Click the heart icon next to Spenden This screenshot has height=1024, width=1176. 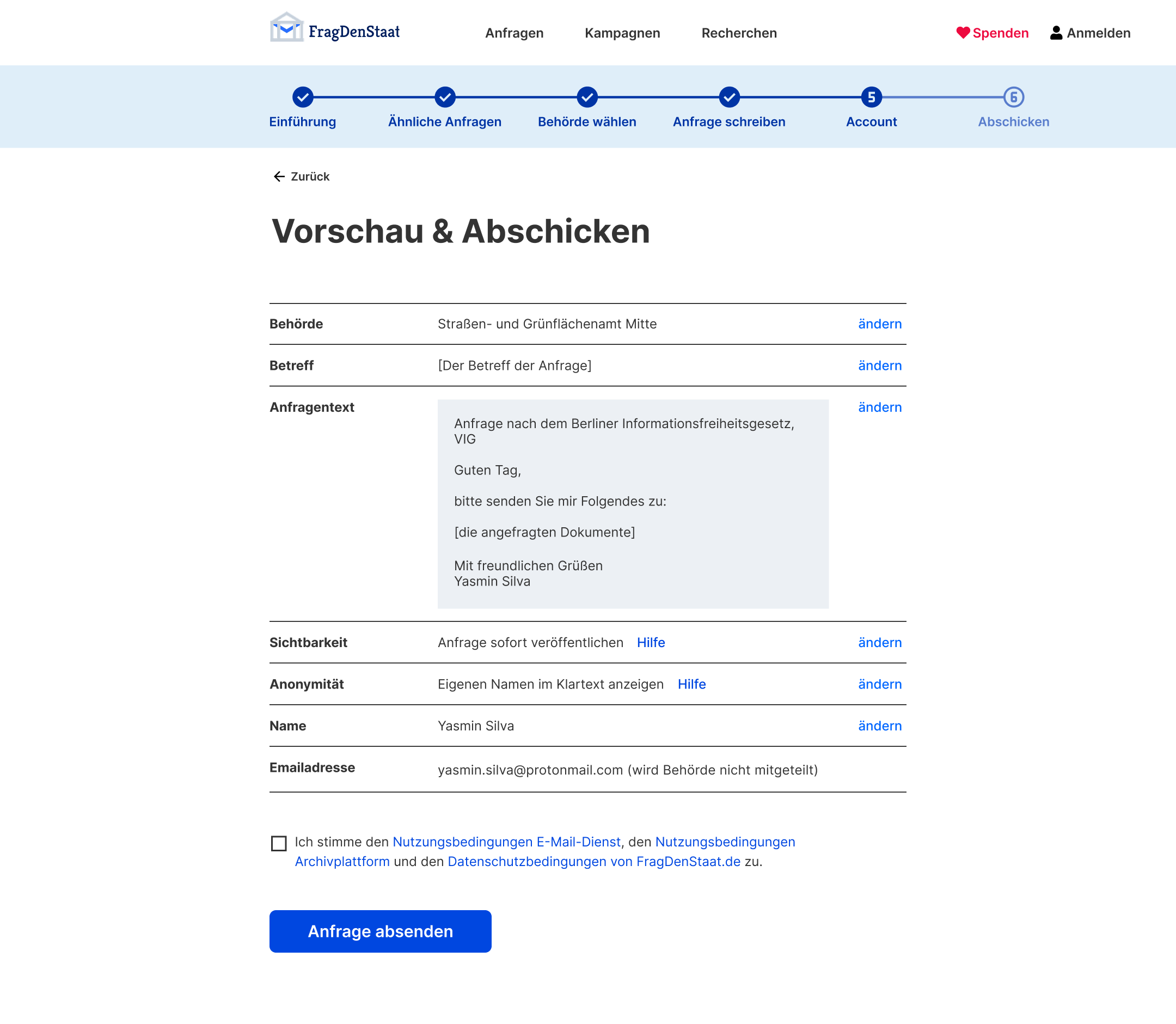point(963,33)
